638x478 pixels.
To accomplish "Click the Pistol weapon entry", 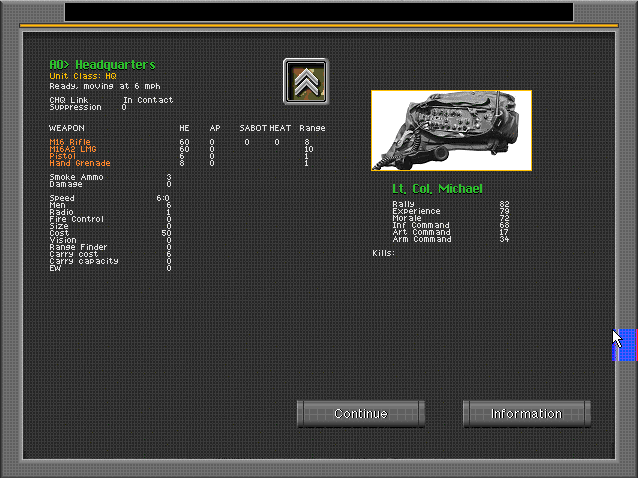I will pyautogui.click(x=62, y=156).
